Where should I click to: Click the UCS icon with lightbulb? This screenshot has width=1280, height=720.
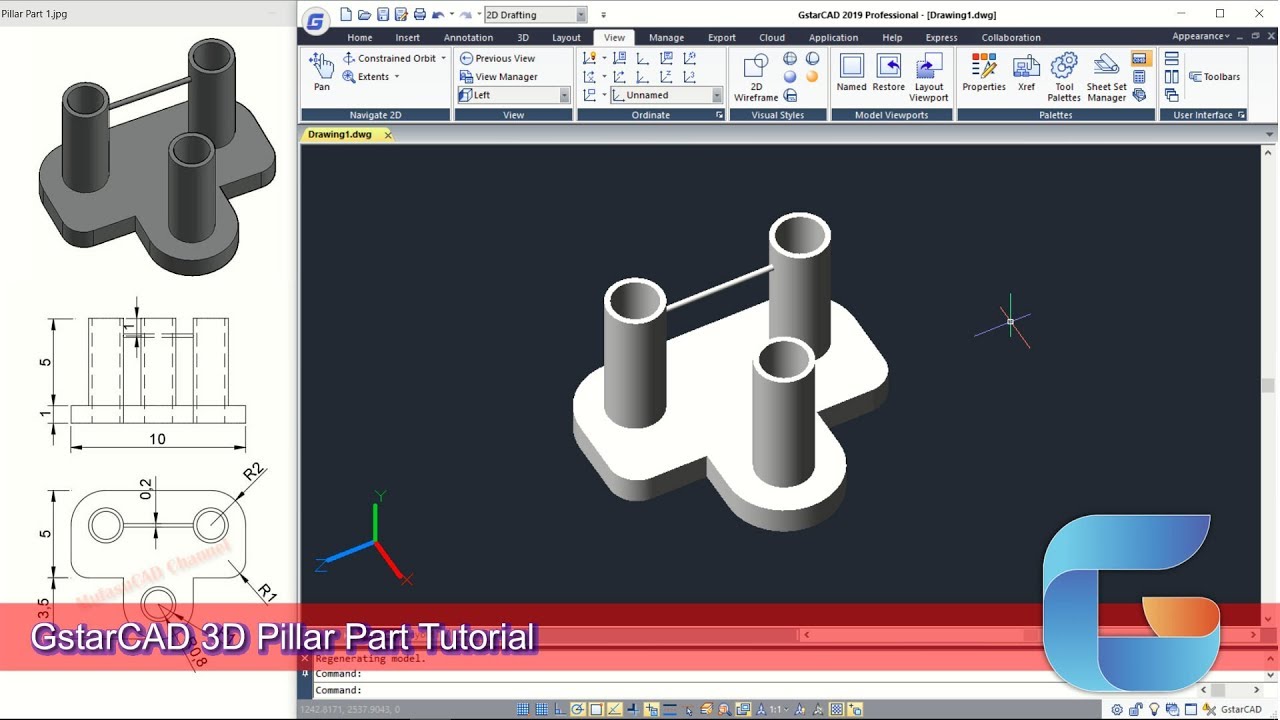click(590, 58)
